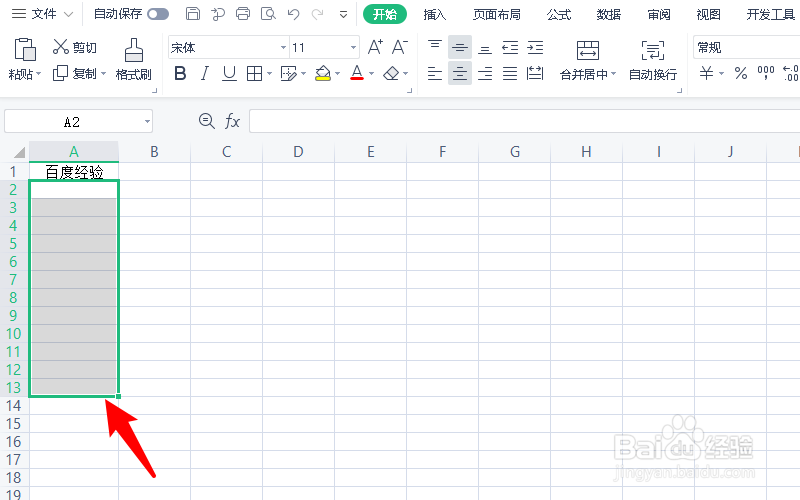Expand the 粘贴 dropdown arrow
The width and height of the screenshot is (800, 500).
38,74
